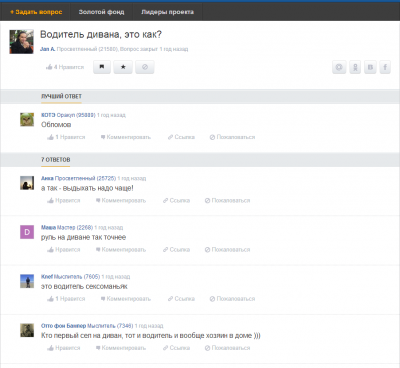The width and height of the screenshot is (400, 368).
Task: Click the answer text 'Обломов'
Action: tap(56, 124)
